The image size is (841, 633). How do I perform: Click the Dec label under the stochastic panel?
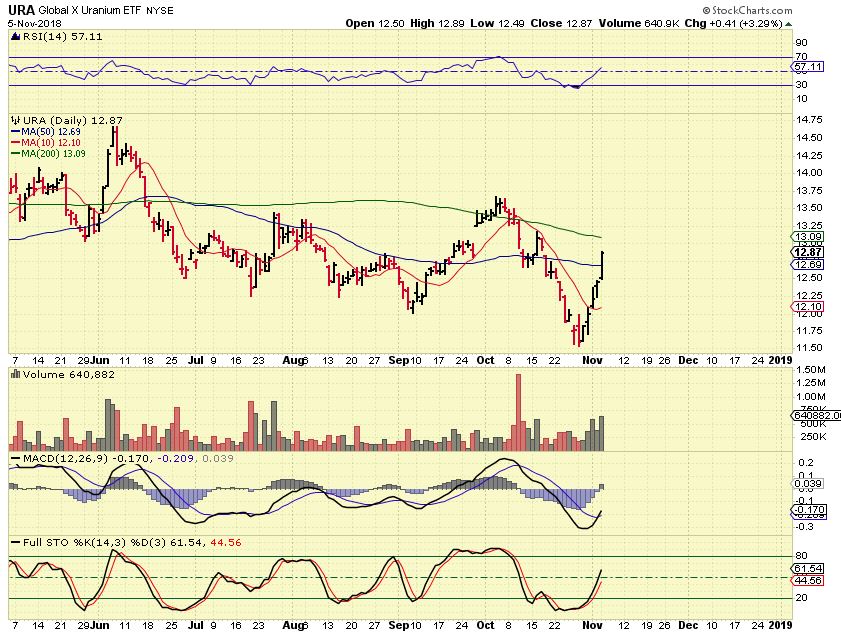click(688, 625)
